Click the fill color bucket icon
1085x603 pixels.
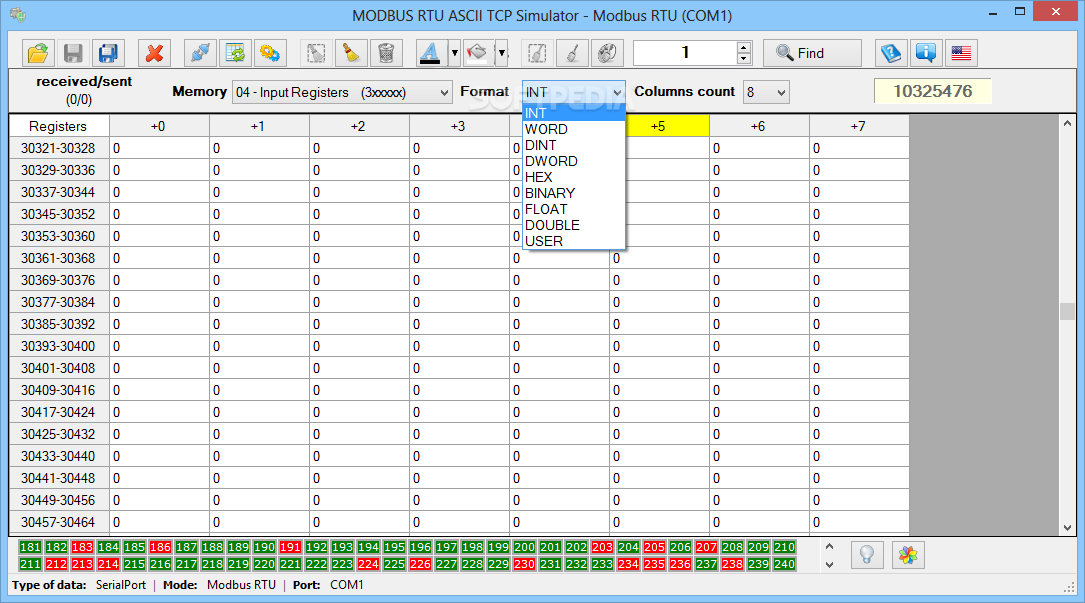pos(478,53)
